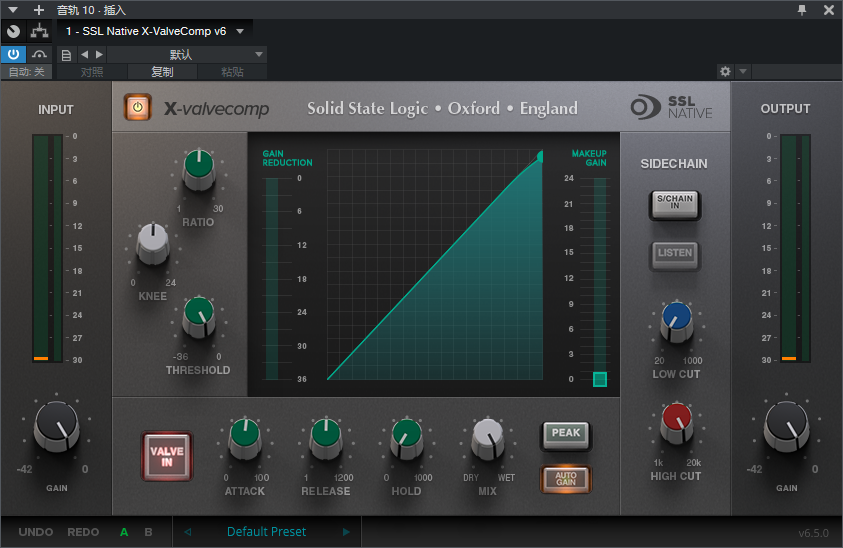Click the SSL NATIVE logo
This screenshot has width=843, height=548.
click(672, 107)
